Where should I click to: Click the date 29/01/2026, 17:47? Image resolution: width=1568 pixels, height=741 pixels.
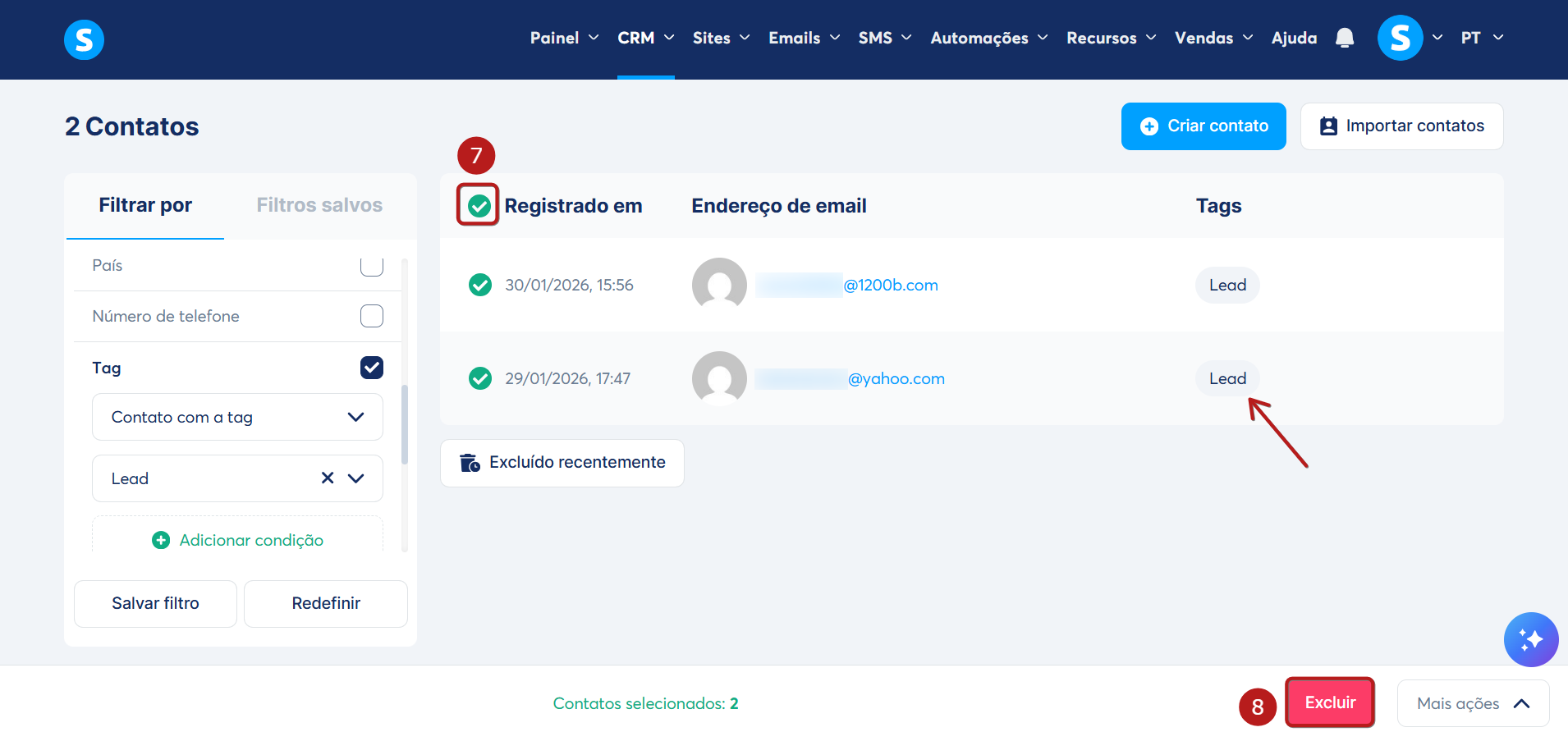567,378
